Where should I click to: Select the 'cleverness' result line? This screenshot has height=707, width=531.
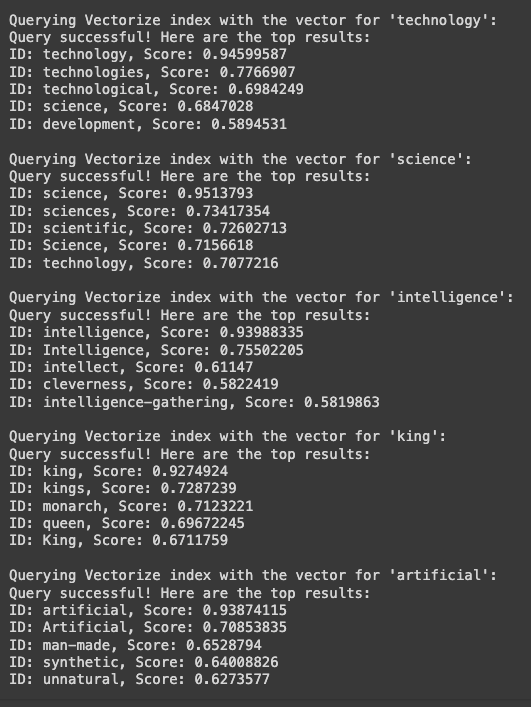(x=143, y=384)
